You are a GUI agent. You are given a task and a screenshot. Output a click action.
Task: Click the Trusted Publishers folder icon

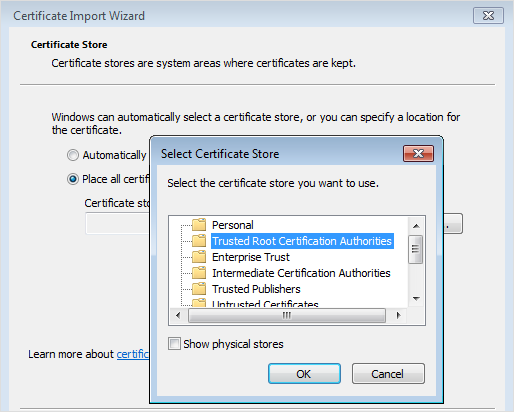(x=199, y=289)
